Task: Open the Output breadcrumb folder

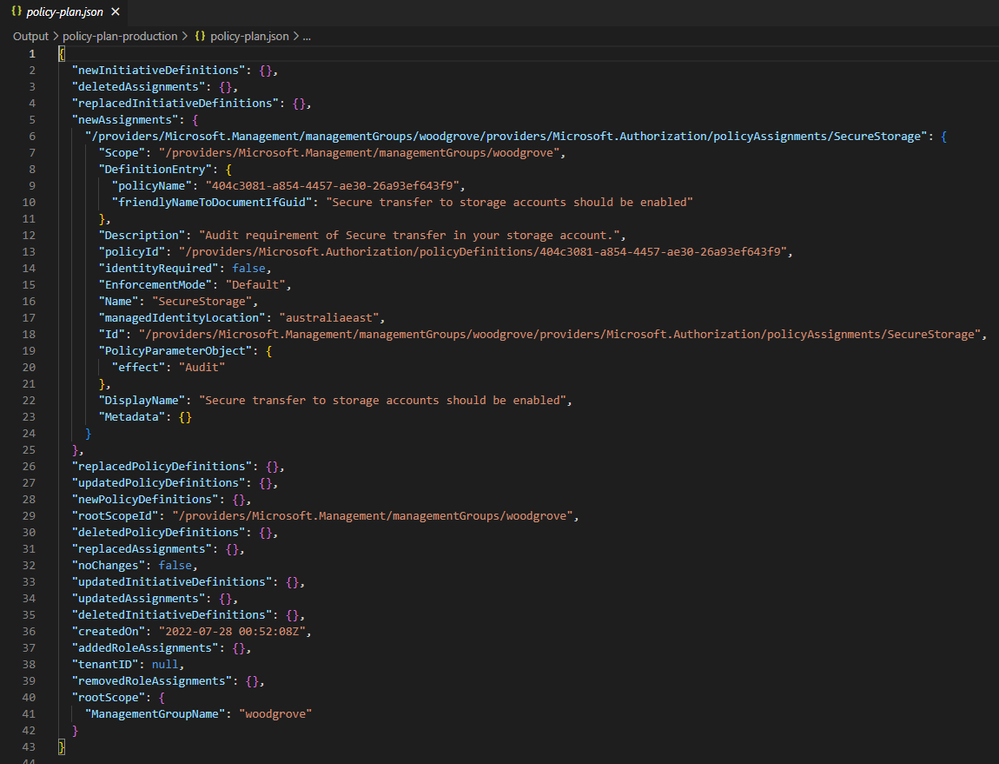Action: coord(31,36)
